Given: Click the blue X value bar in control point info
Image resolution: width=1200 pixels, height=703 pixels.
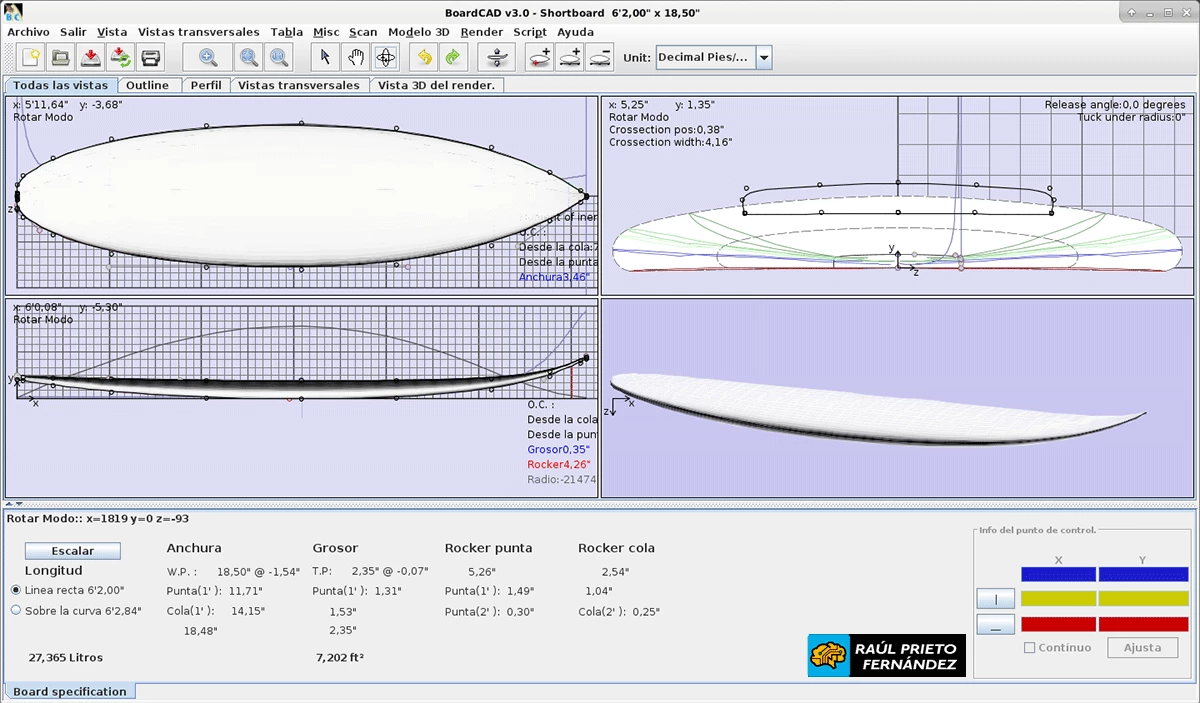Looking at the screenshot, I should (x=1057, y=572).
